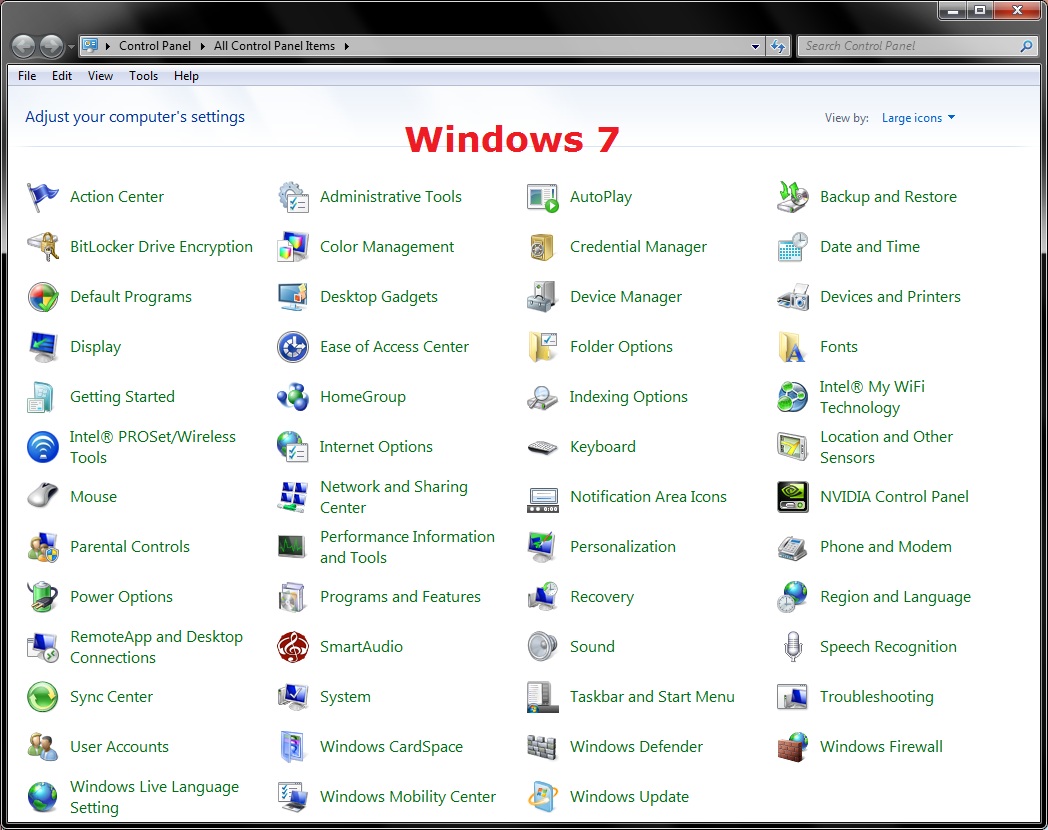This screenshot has width=1048, height=830.
Task: Open the Parental Controls link
Action: (130, 547)
